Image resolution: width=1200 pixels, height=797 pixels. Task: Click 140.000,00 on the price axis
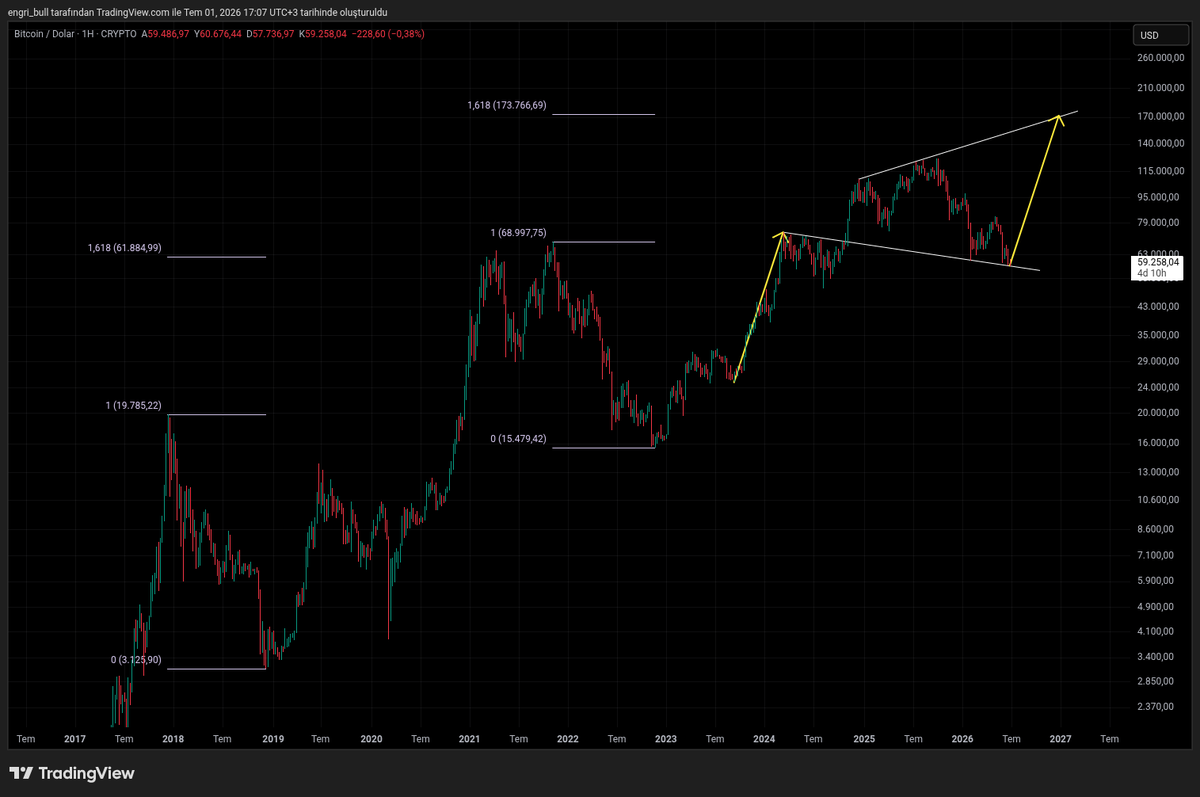[x=1160, y=144]
